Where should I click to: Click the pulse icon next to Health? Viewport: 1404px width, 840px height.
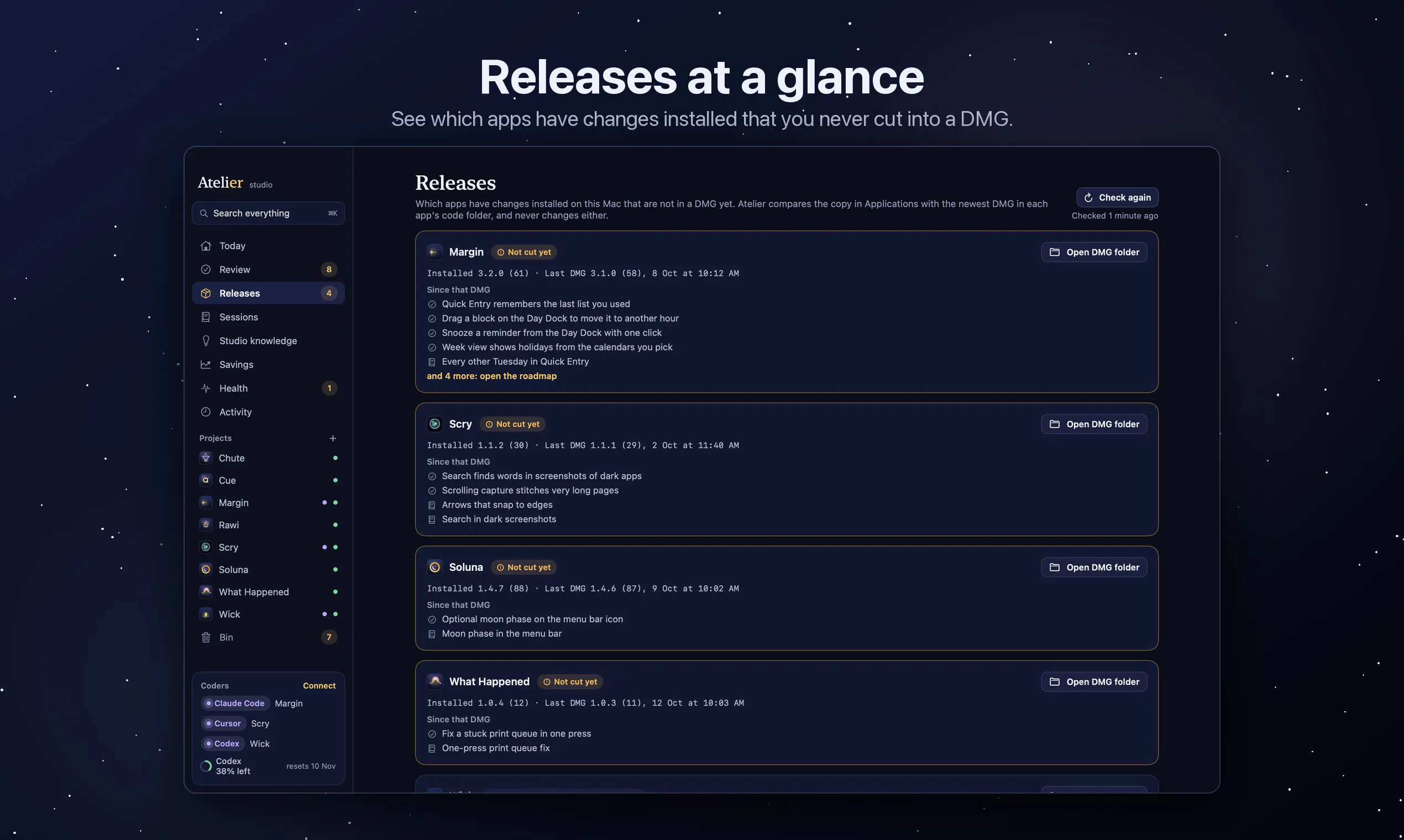coord(206,389)
